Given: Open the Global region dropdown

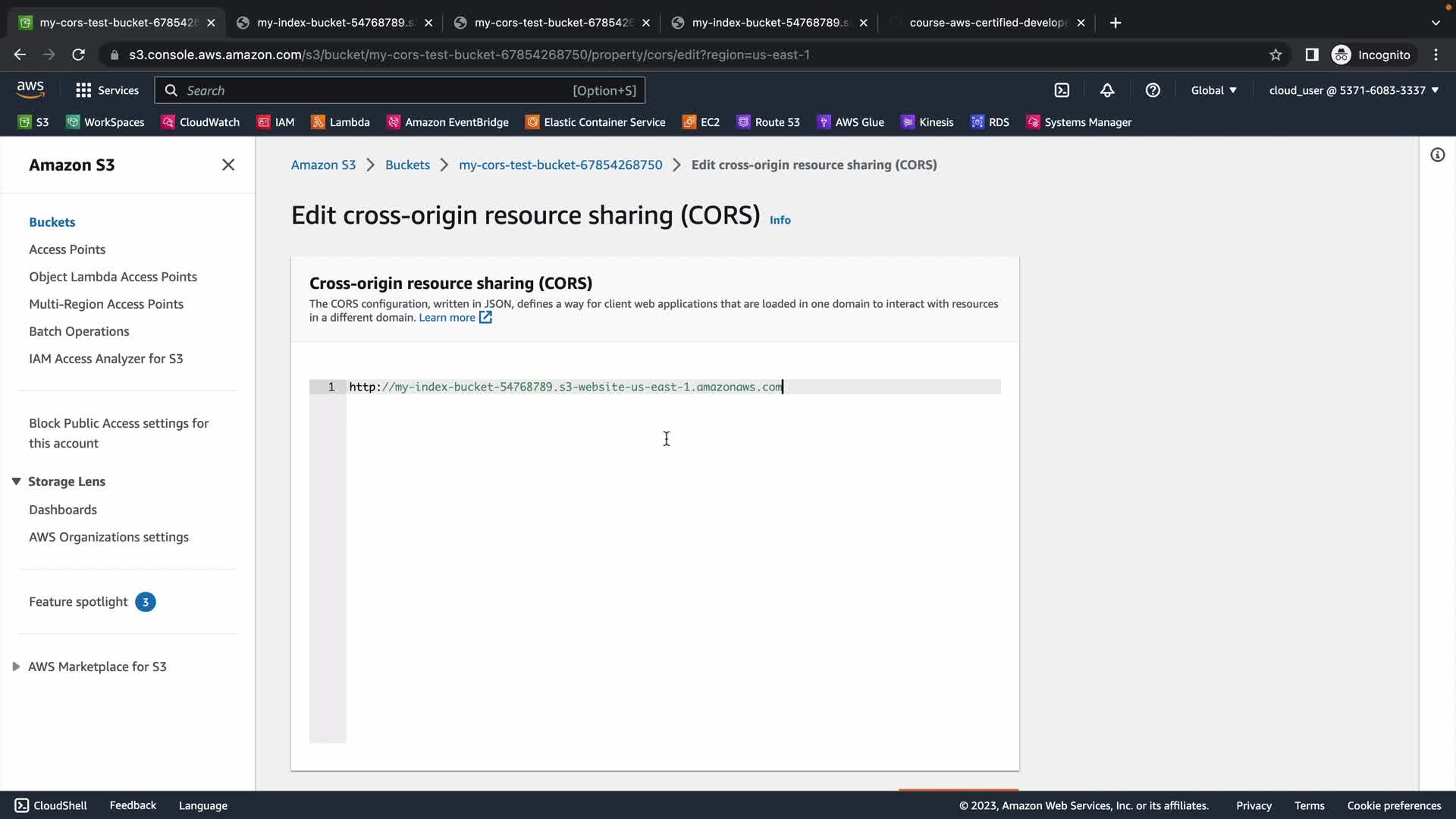Looking at the screenshot, I should (1213, 90).
